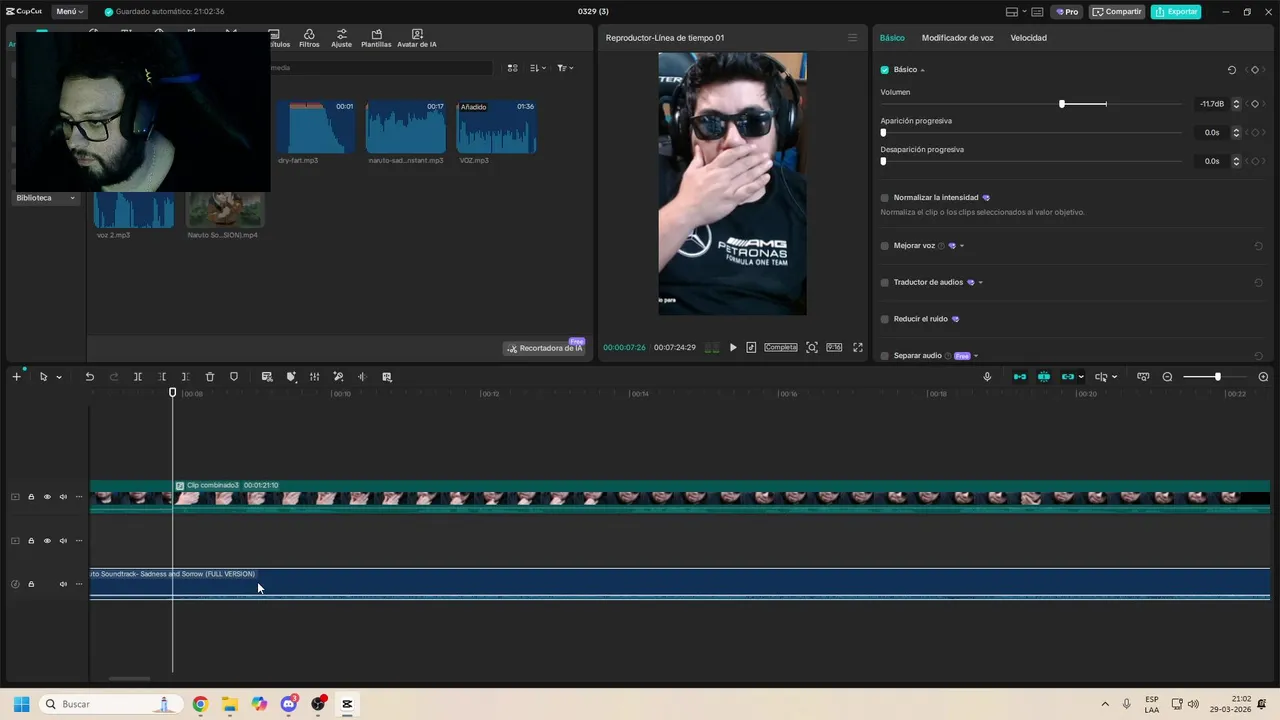Lock the Clip combinado3 video track
Viewport: 1280px width, 720px height.
31,497
